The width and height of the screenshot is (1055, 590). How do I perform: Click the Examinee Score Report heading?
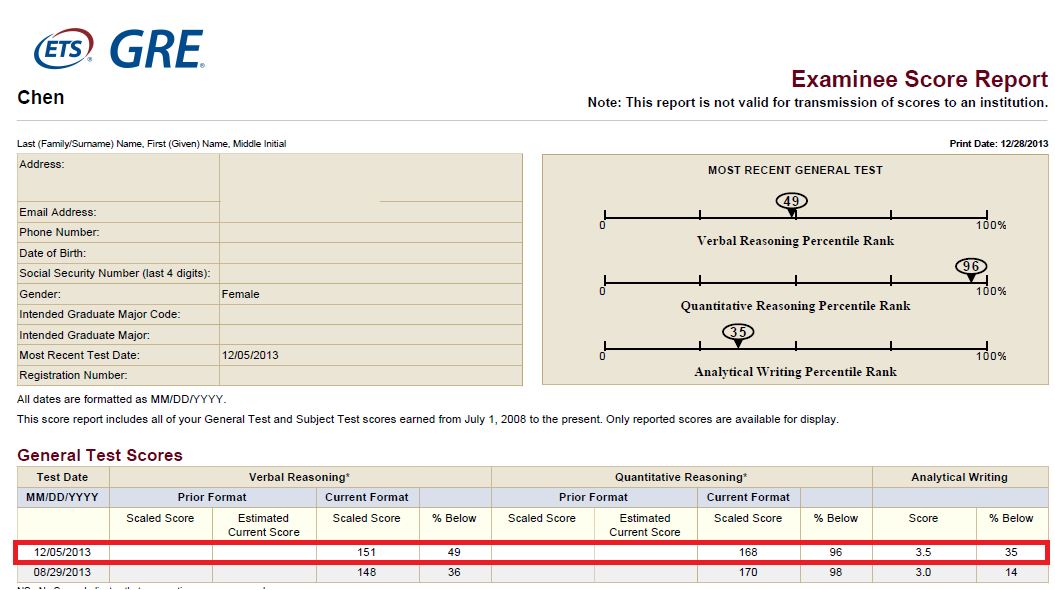point(919,79)
